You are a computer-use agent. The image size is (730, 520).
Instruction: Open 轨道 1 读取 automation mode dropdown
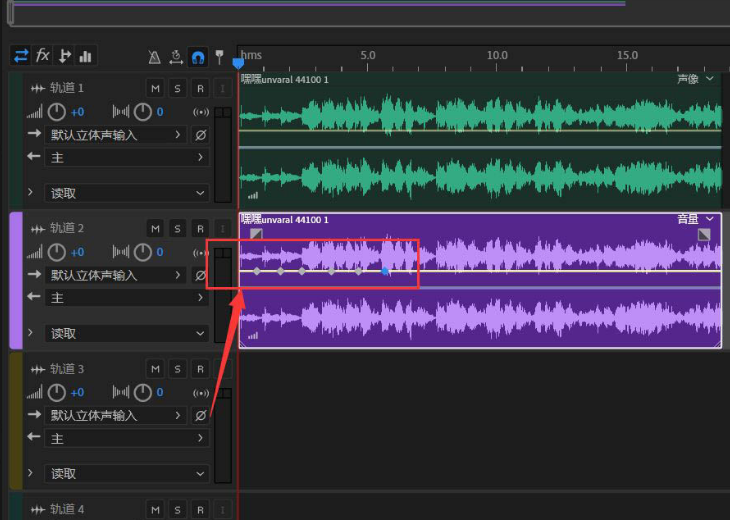point(127,193)
